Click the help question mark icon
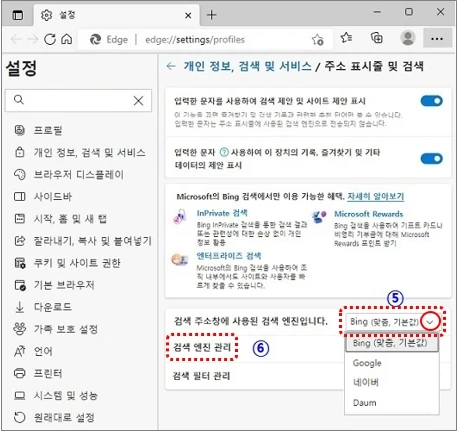 point(224,152)
